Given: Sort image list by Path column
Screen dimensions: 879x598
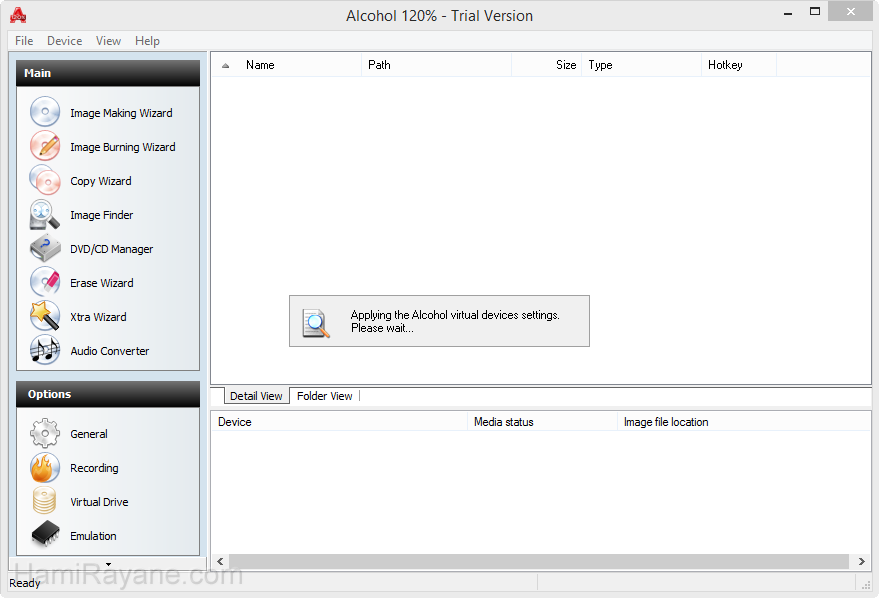Looking at the screenshot, I should click(x=437, y=65).
